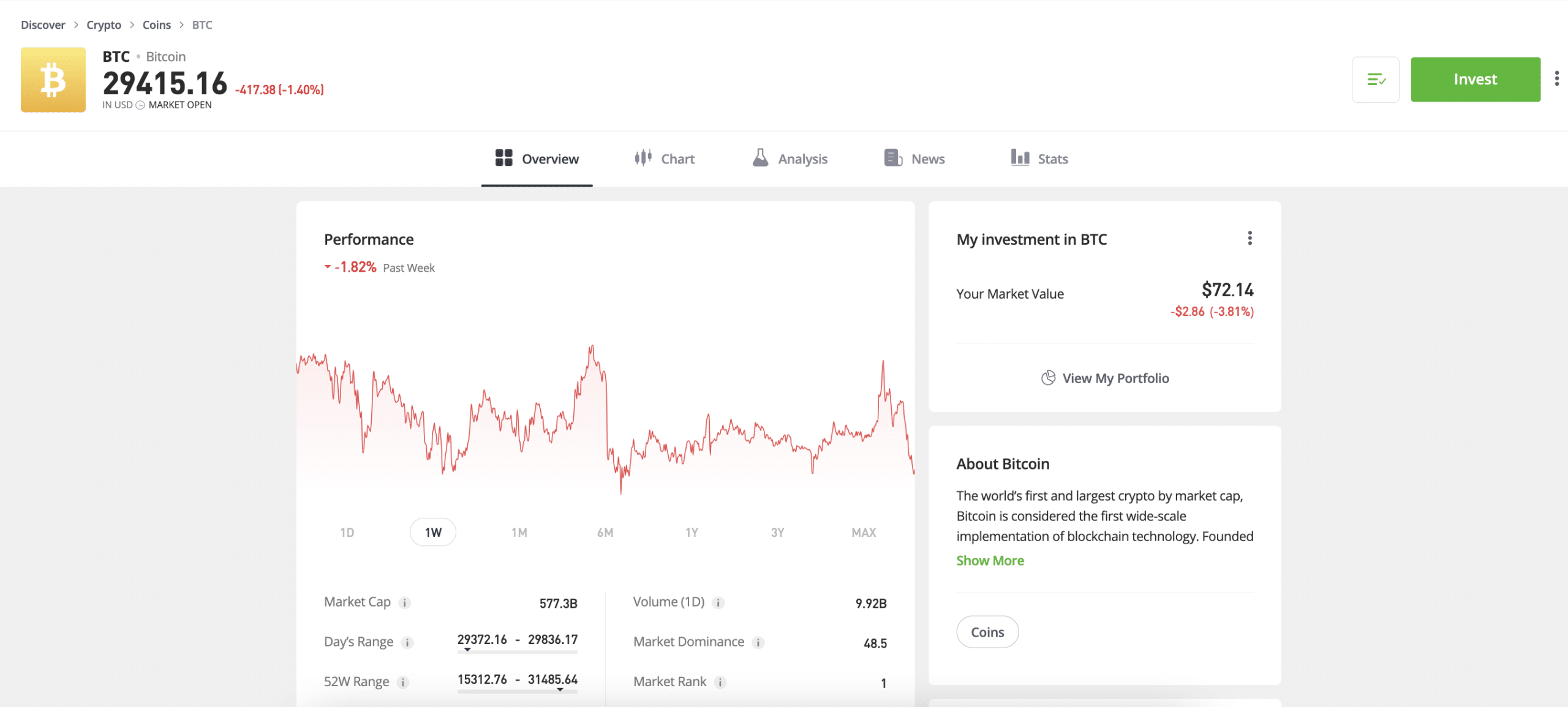Show Market Cap info tooltip icon
The height and width of the screenshot is (707, 1568).
404,603
